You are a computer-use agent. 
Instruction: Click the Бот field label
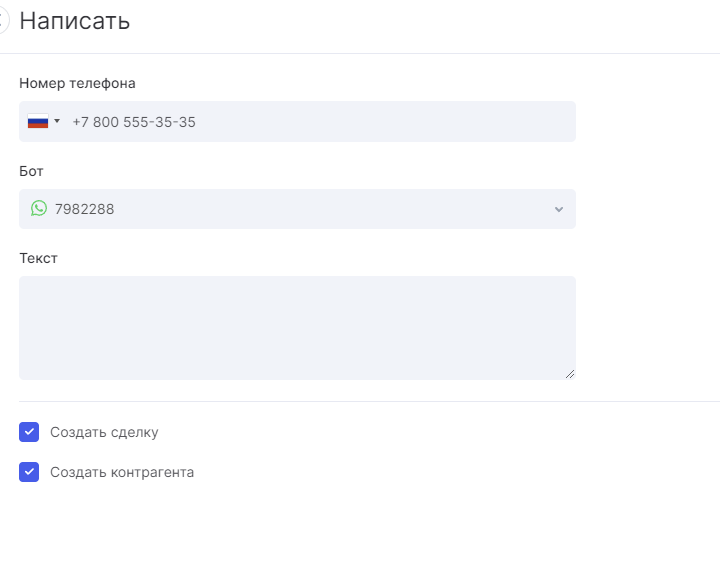pos(31,171)
